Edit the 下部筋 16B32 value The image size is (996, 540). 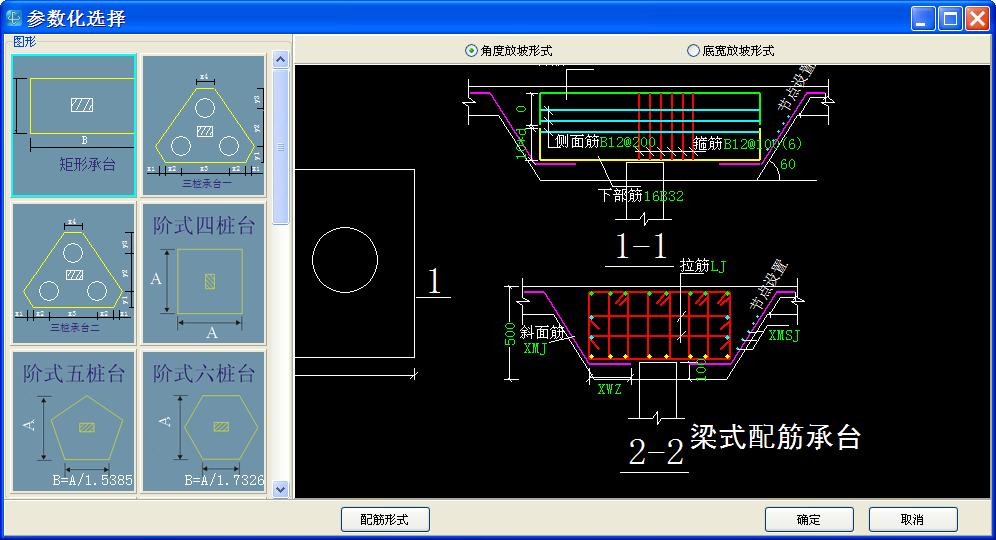[x=664, y=196]
